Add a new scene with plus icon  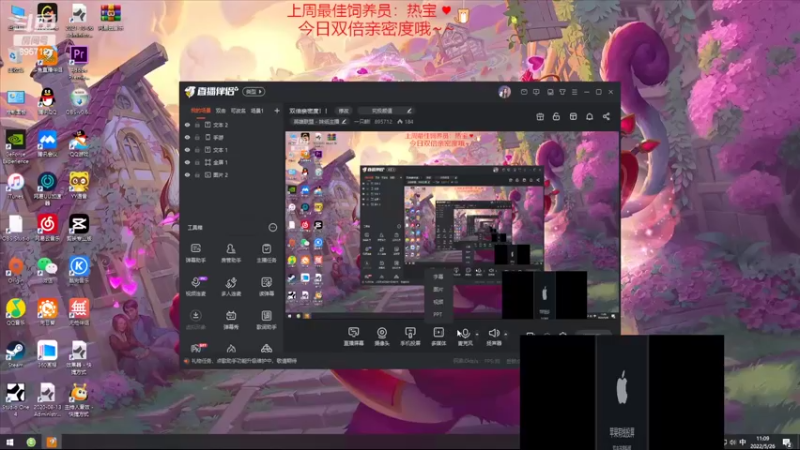[x=277, y=110]
